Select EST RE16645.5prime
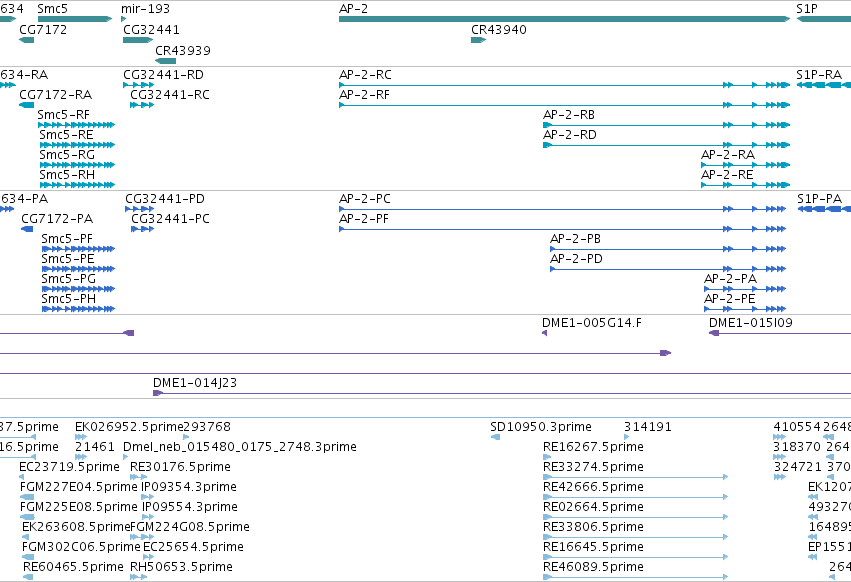Screen dimensions: 851x582 (636, 557)
